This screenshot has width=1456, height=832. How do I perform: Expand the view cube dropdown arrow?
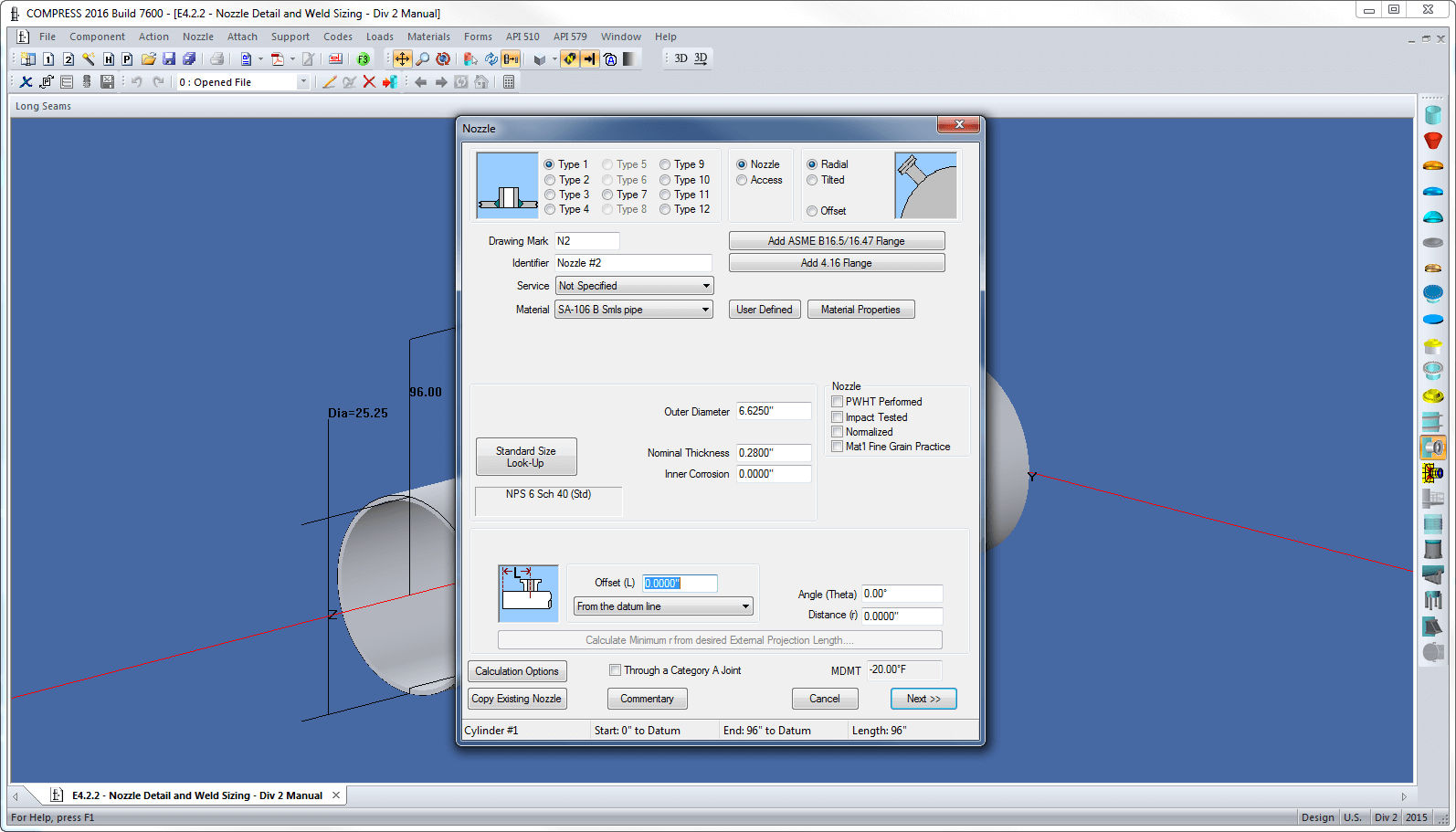tap(554, 59)
